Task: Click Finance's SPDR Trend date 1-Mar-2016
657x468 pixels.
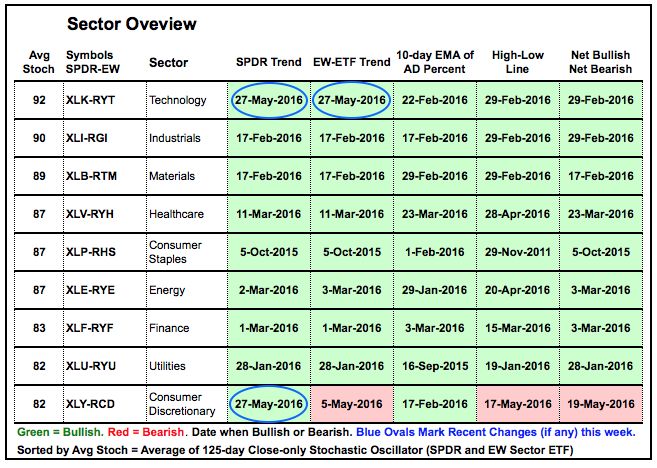Action: 269,328
